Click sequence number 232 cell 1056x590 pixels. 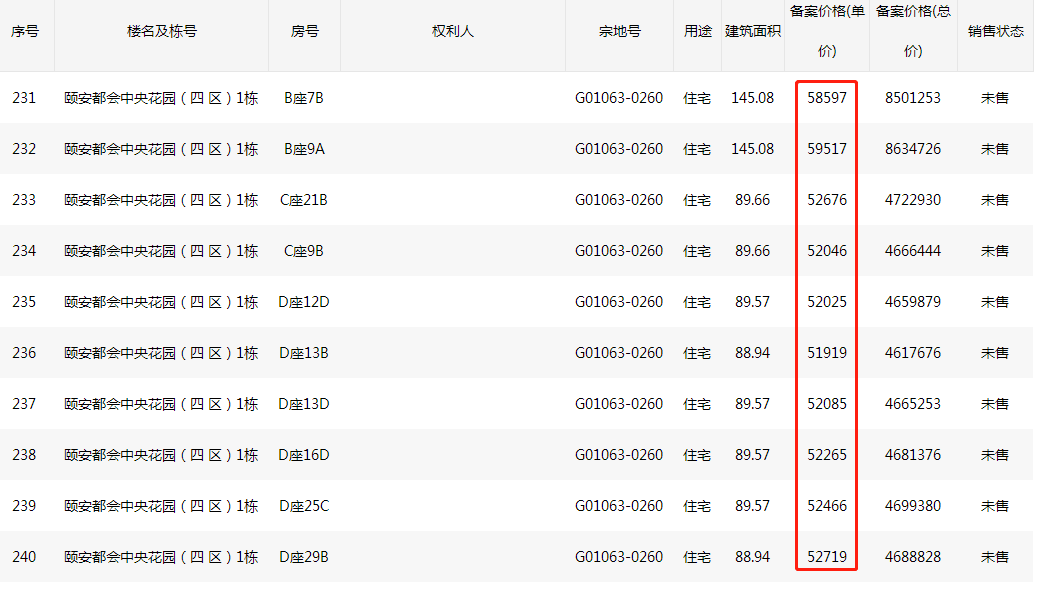click(x=24, y=149)
